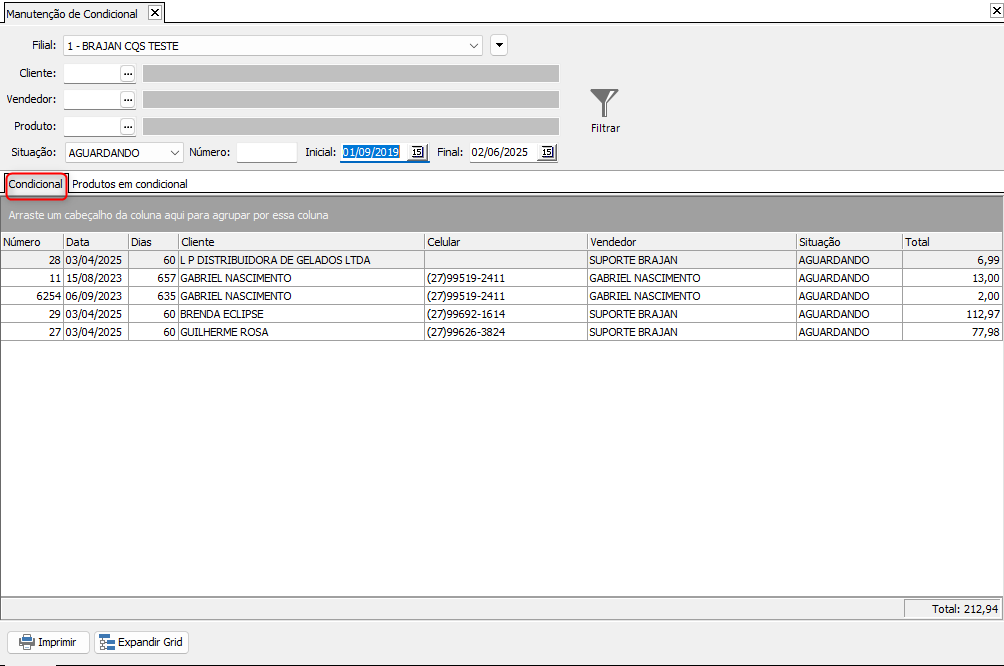Select row for GUILHERME ROSA
The height and width of the screenshot is (666, 1004).
coord(501,332)
